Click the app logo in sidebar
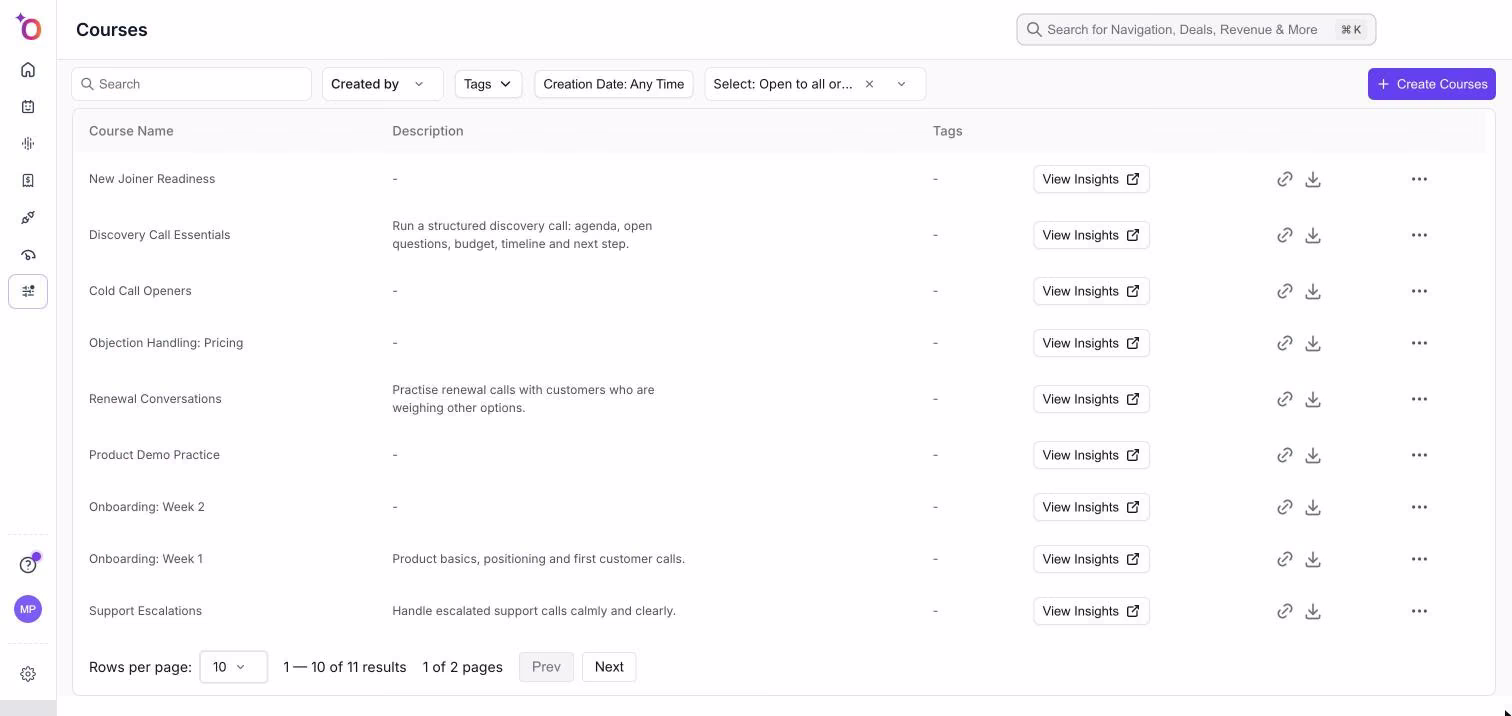 tap(28, 28)
